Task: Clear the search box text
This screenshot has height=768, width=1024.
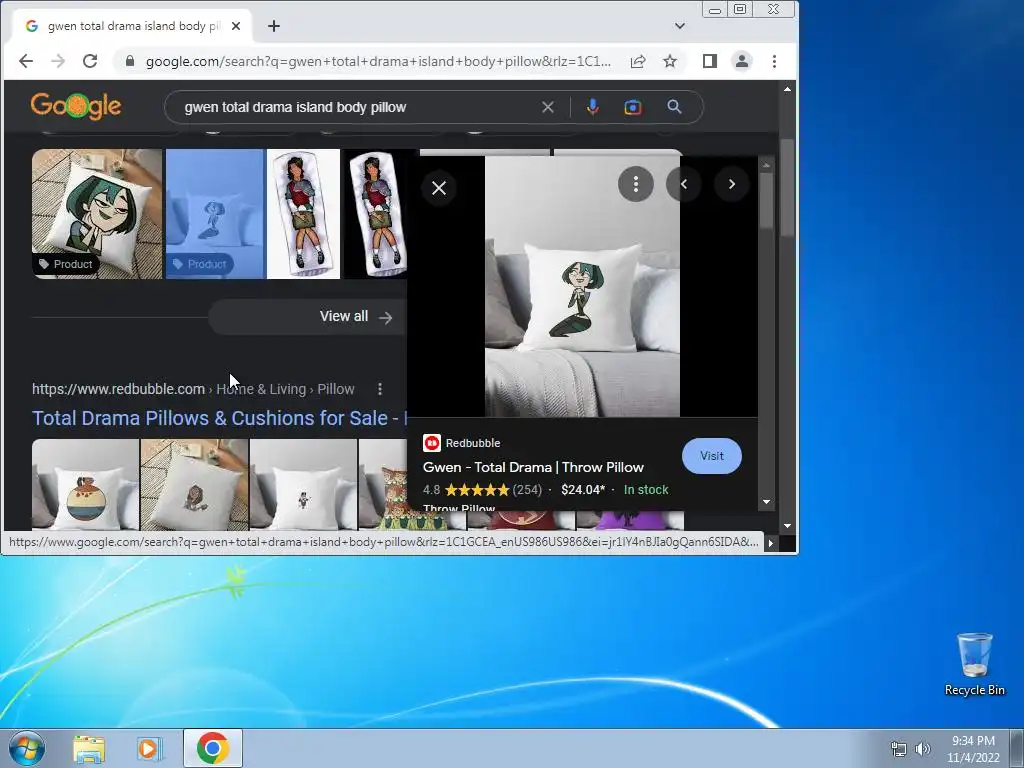Action: pyautogui.click(x=548, y=107)
